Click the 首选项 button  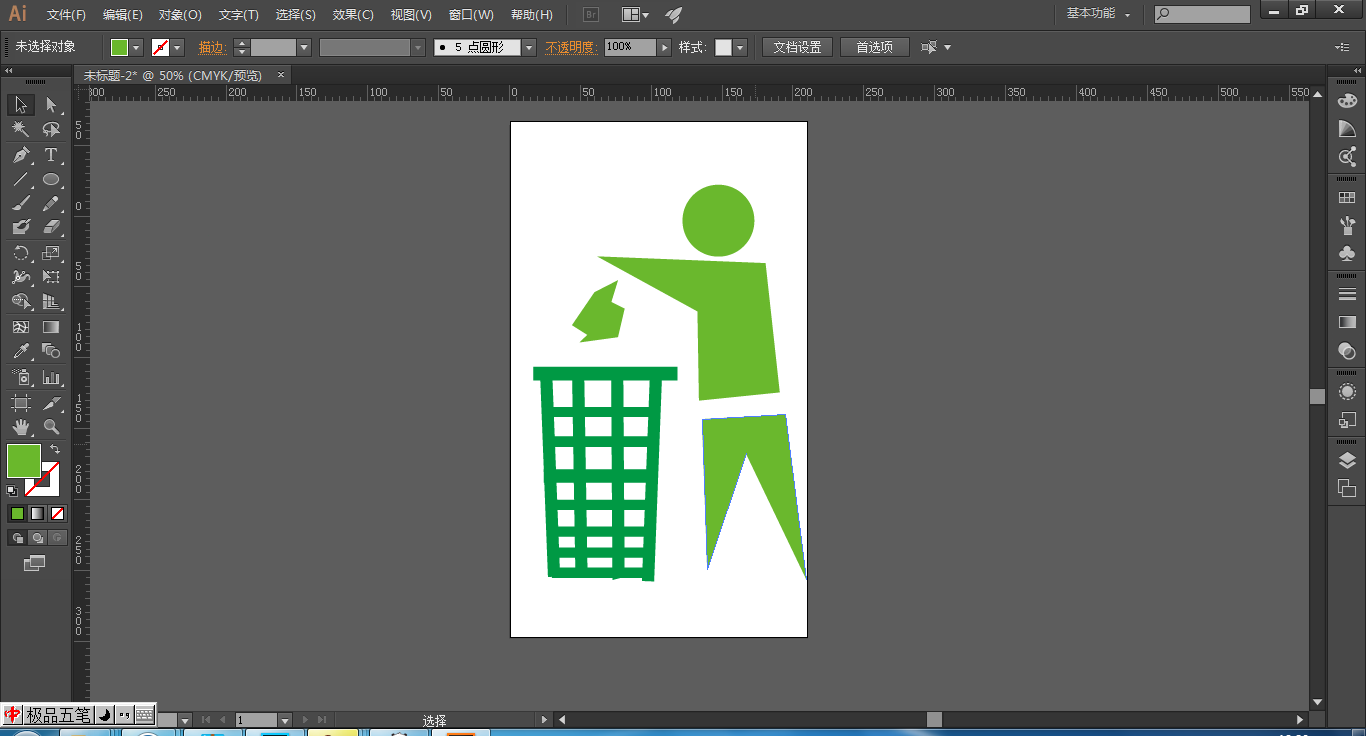pyautogui.click(x=874, y=47)
